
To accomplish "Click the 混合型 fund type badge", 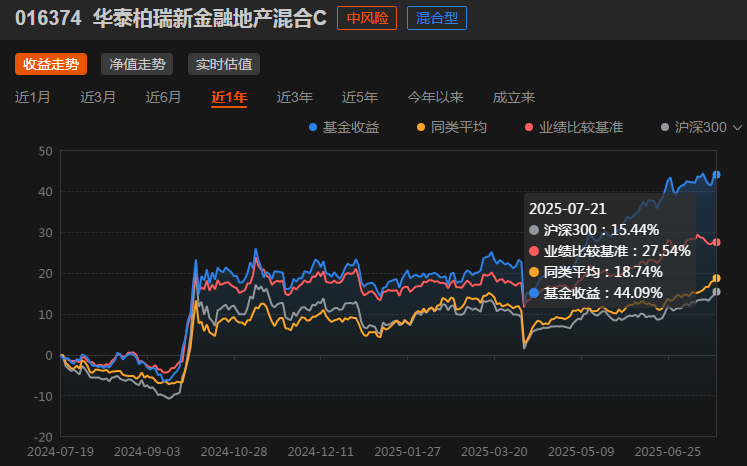I will (x=437, y=18).
